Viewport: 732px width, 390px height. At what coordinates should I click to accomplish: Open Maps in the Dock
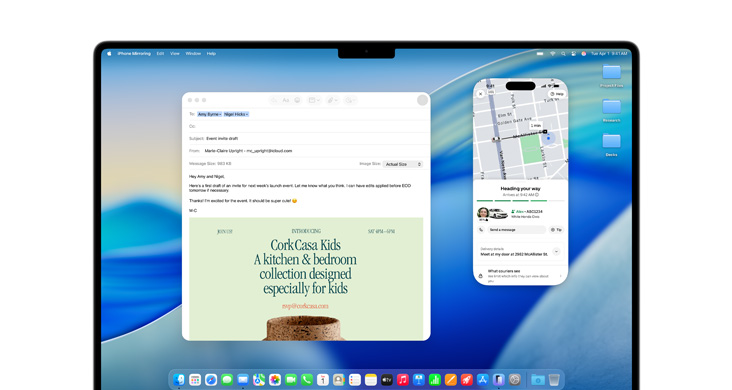pos(259,380)
